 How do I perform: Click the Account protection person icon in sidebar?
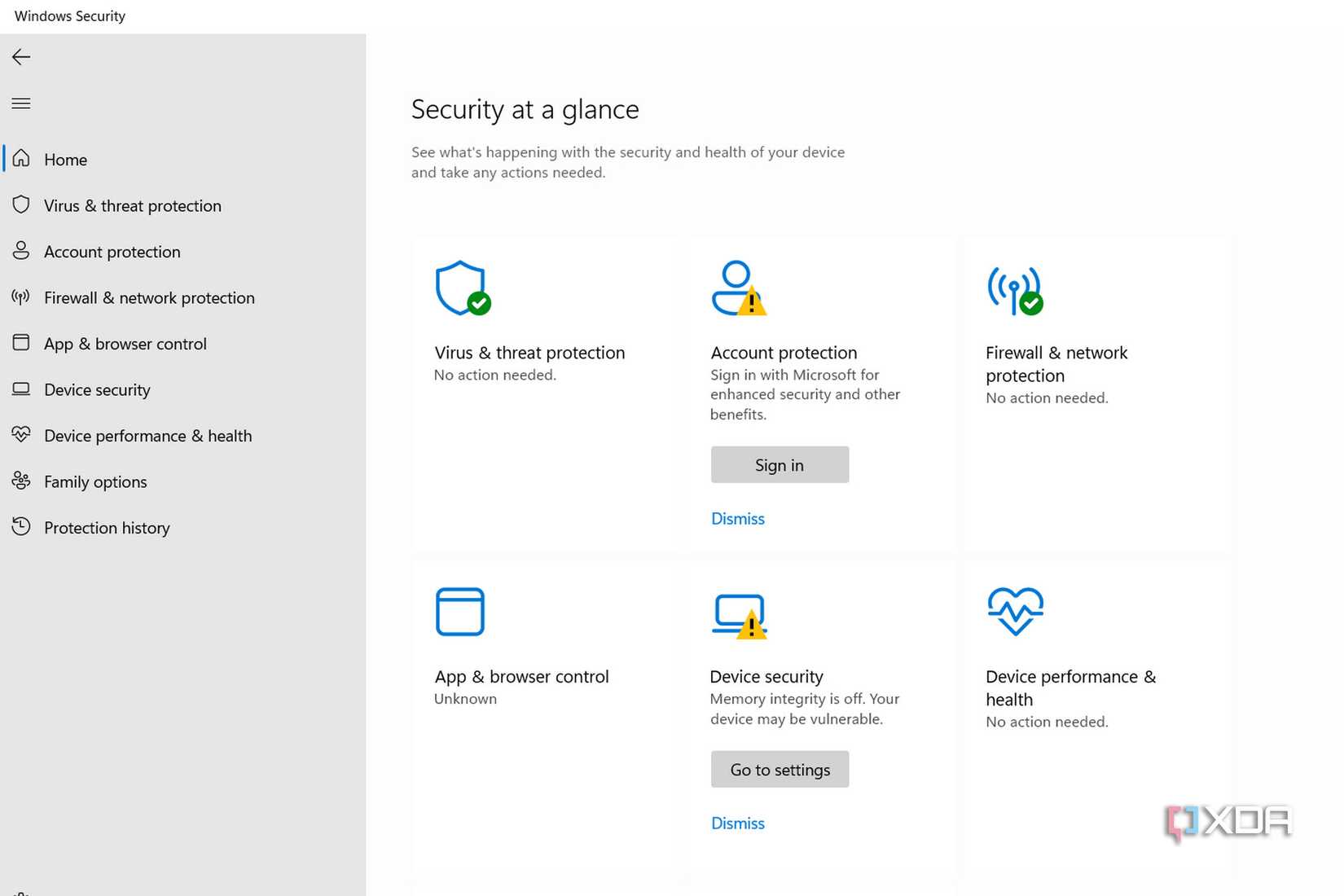(22, 252)
